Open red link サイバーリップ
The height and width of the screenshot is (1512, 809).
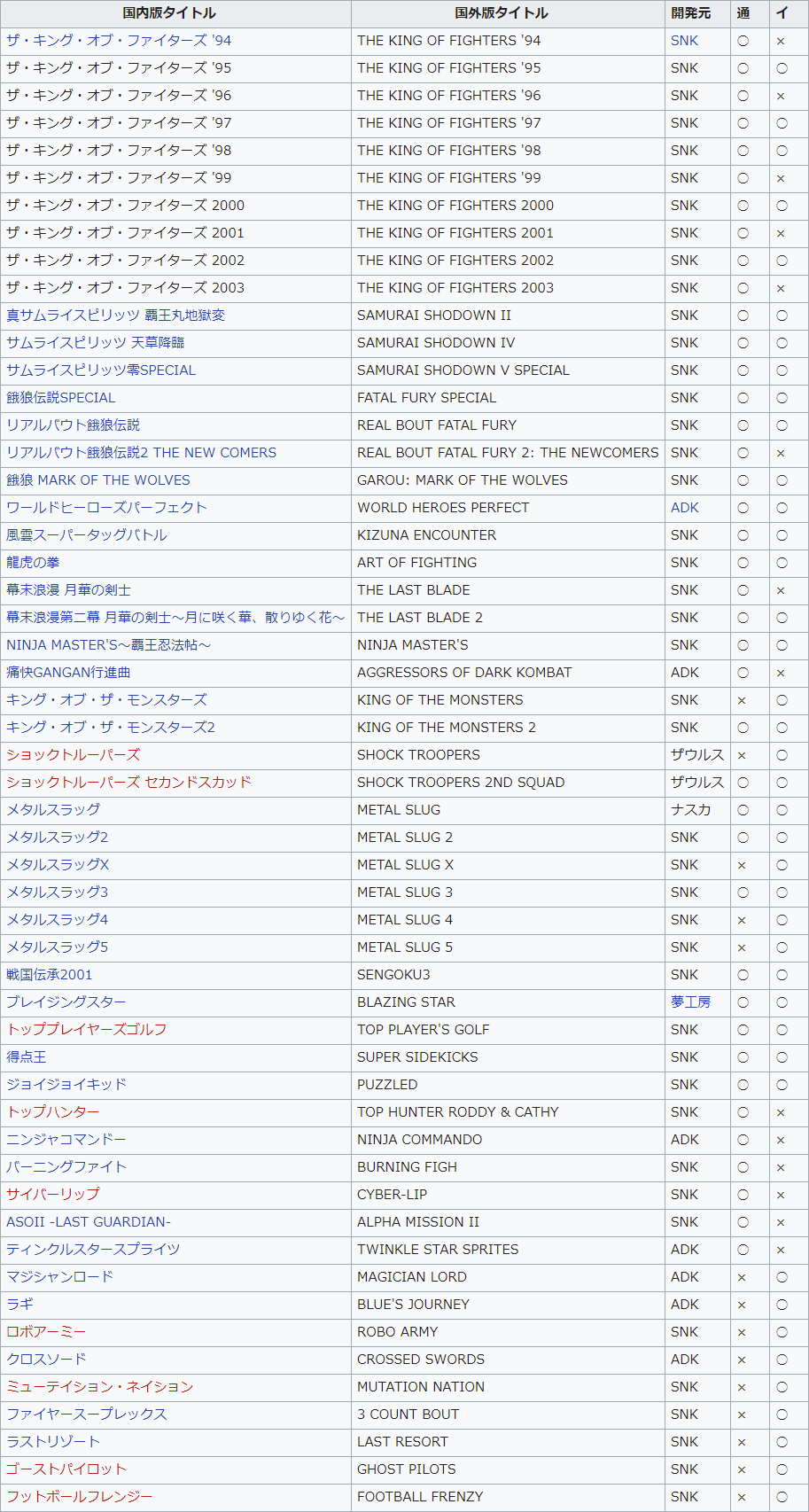(52, 1195)
